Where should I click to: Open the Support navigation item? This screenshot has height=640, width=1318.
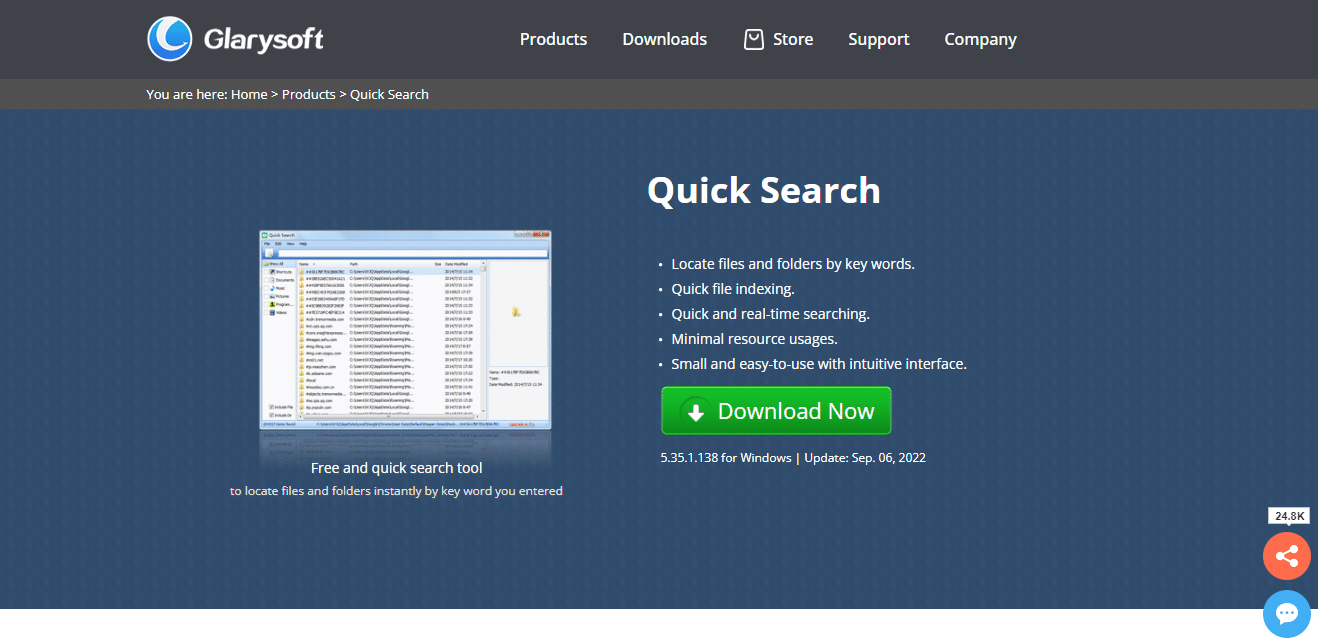[878, 39]
